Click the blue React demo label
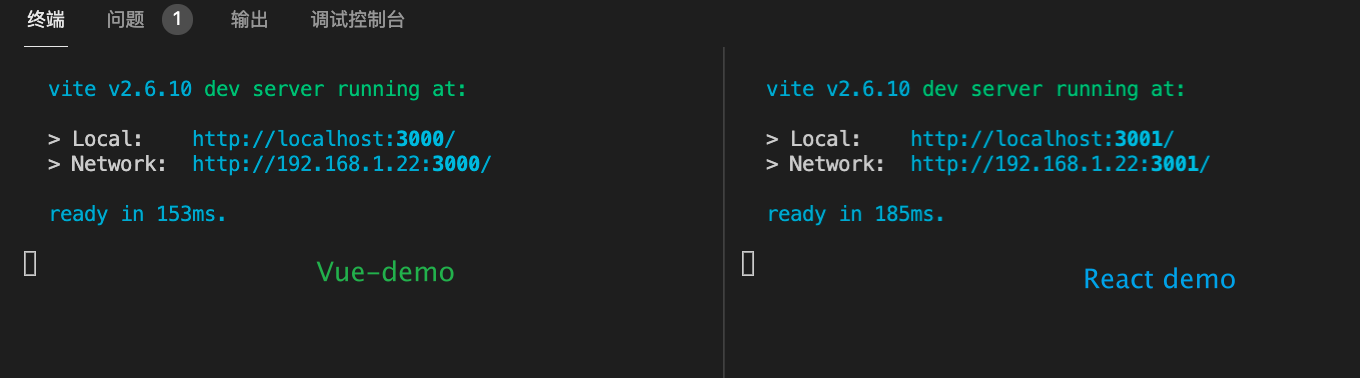1360x378 pixels. [1160, 279]
